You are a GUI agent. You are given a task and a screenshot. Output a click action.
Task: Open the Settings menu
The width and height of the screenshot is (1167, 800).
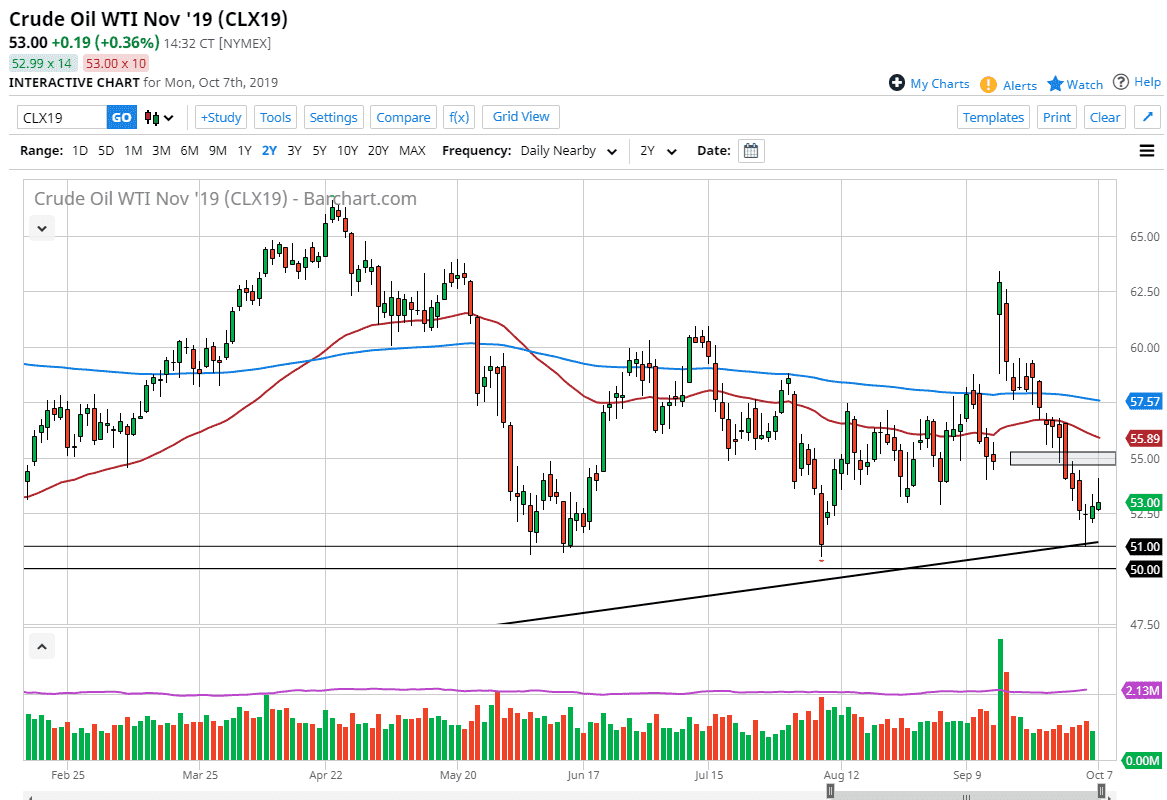[x=333, y=117]
